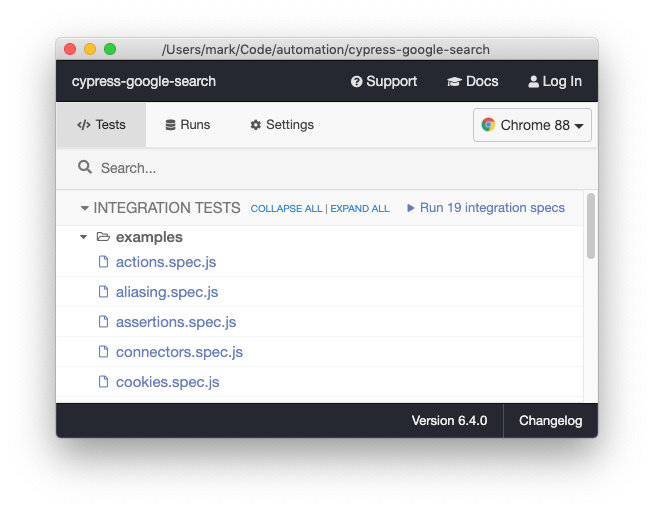Click file icon beside cookies.spec.js
This screenshot has height=512, width=654.
(x=103, y=382)
